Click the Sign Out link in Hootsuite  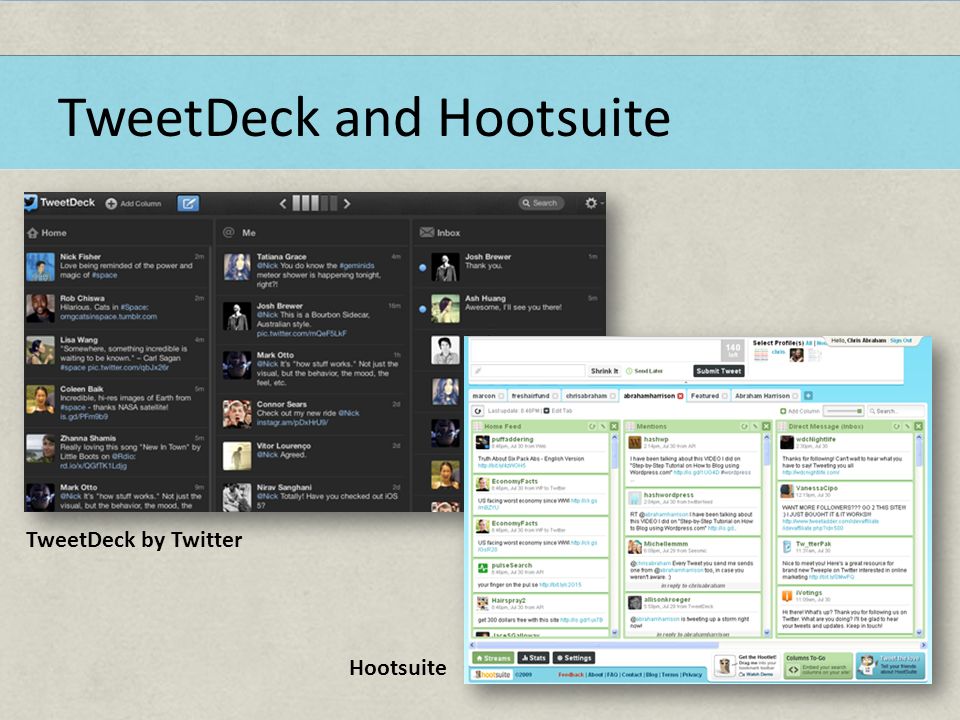tap(900, 340)
